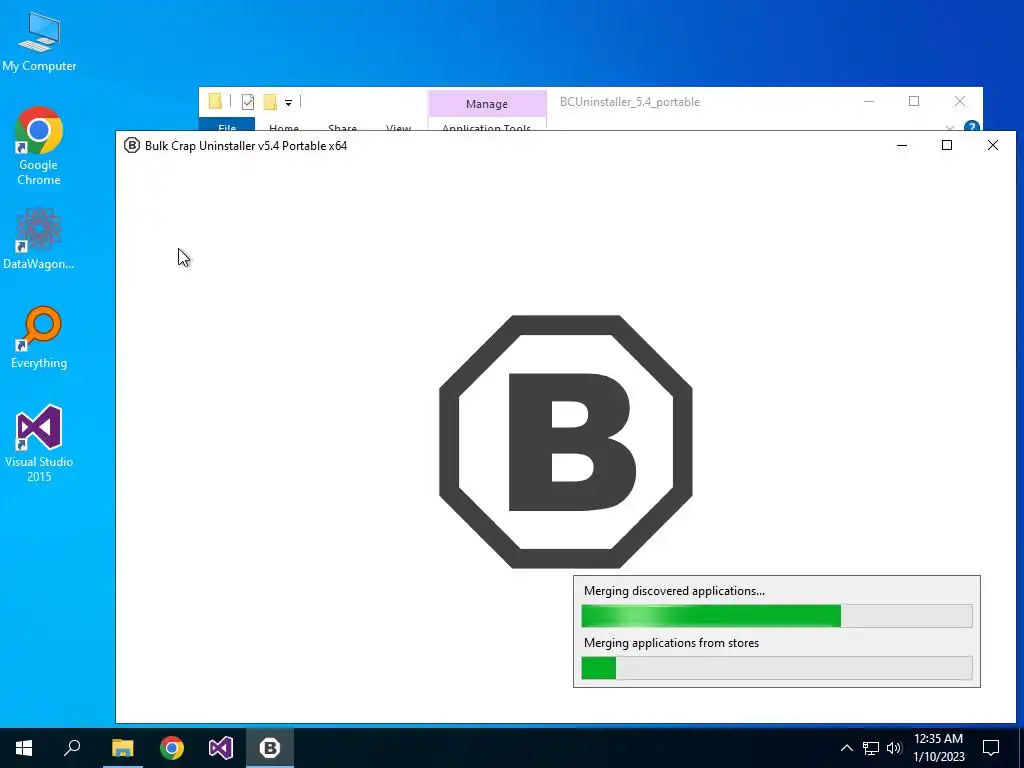1024x768 pixels.
Task: Open File Explorer from taskbar
Action: pyautogui.click(x=122, y=748)
